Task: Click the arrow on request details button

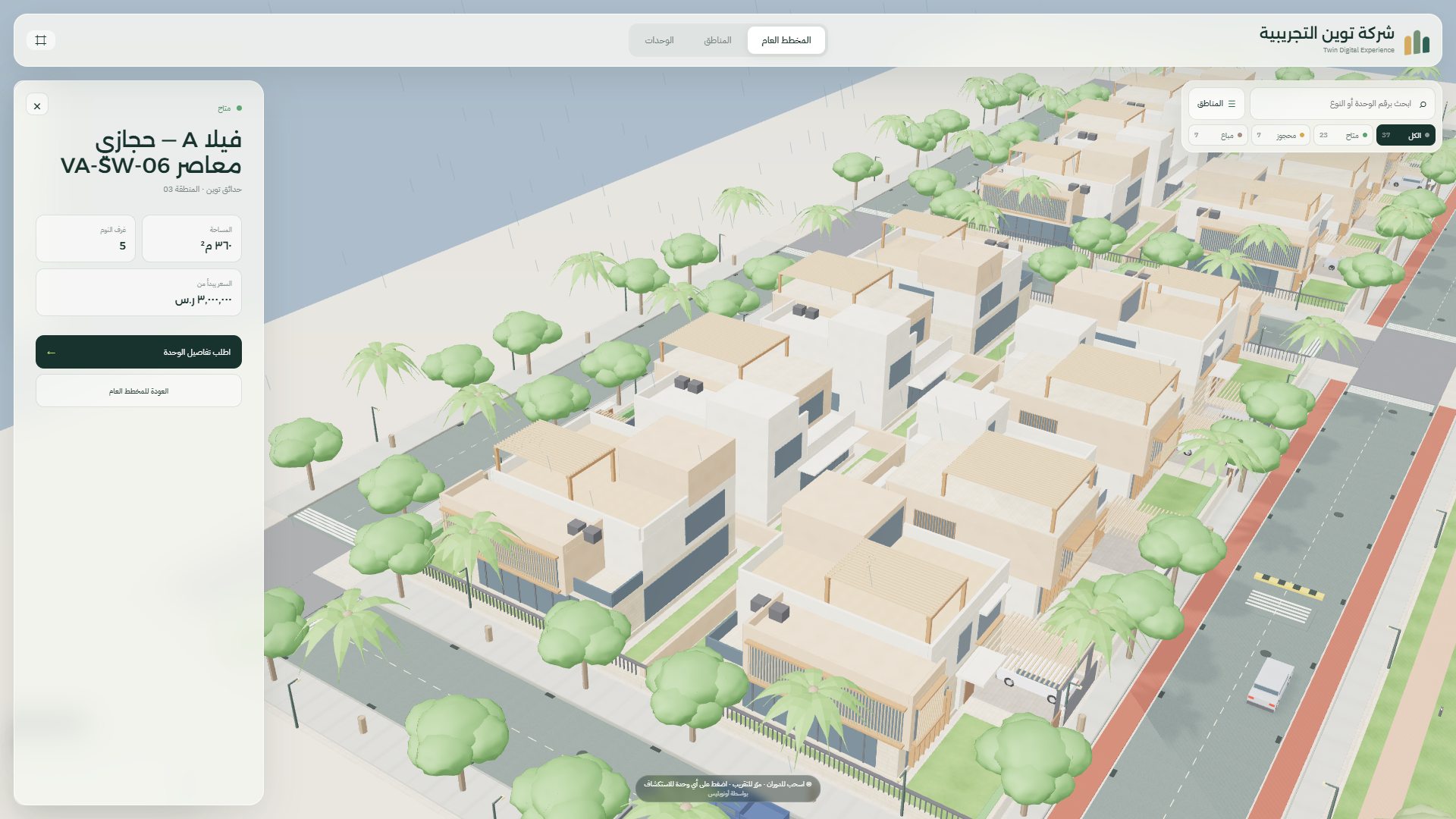Action: (51, 353)
